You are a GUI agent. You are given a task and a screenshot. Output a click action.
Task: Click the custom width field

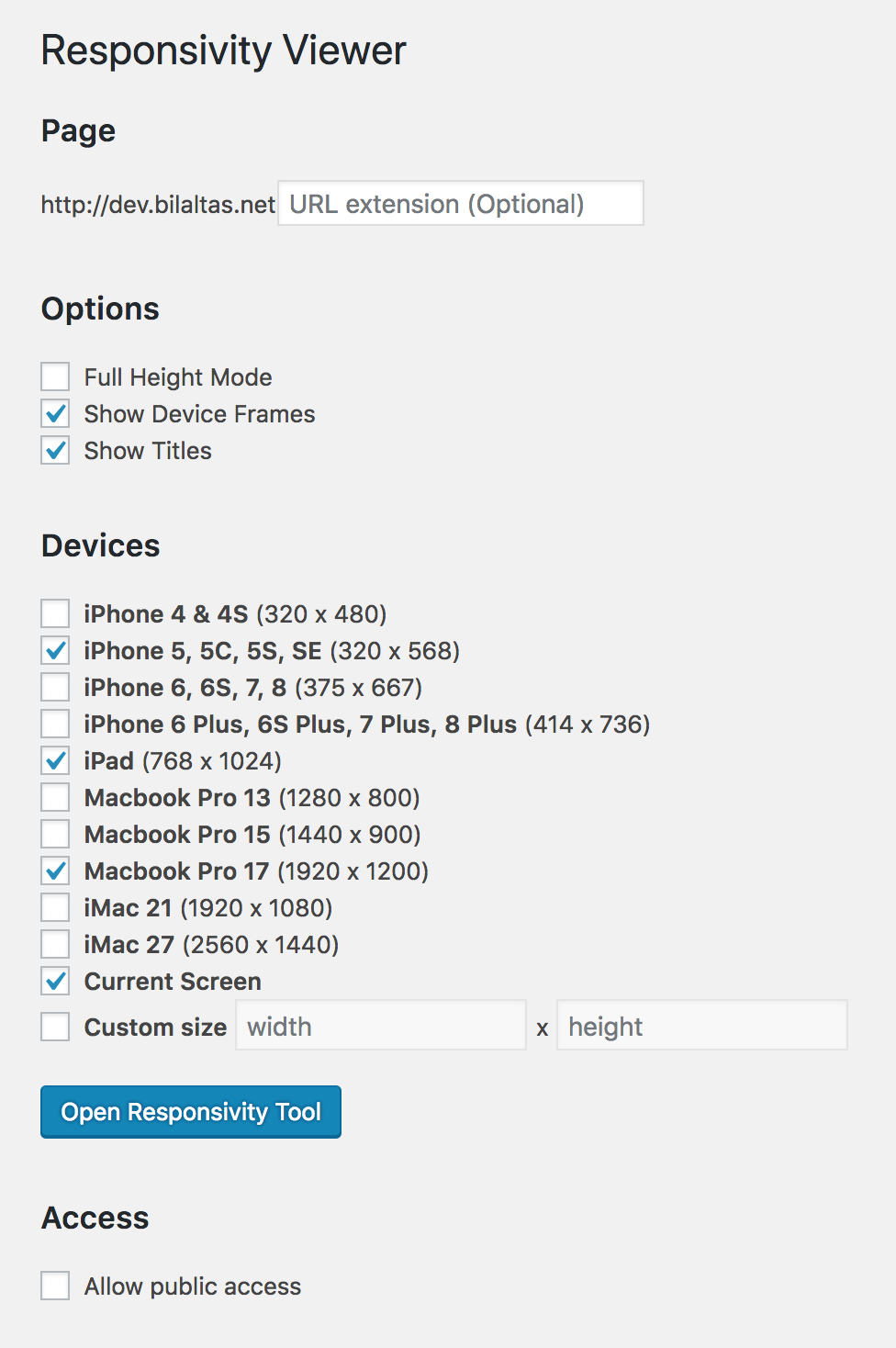click(381, 1025)
